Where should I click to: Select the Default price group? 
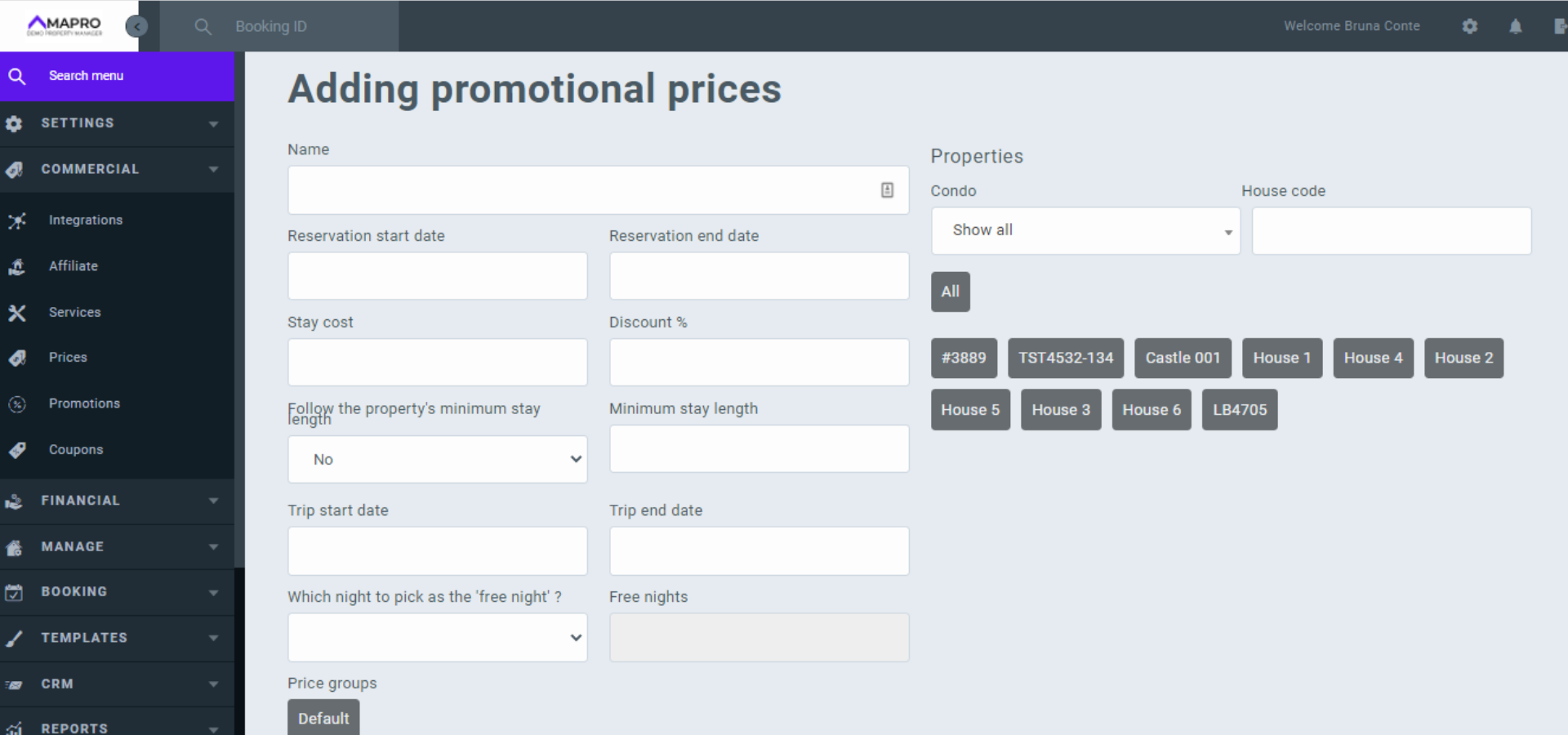[x=323, y=718]
